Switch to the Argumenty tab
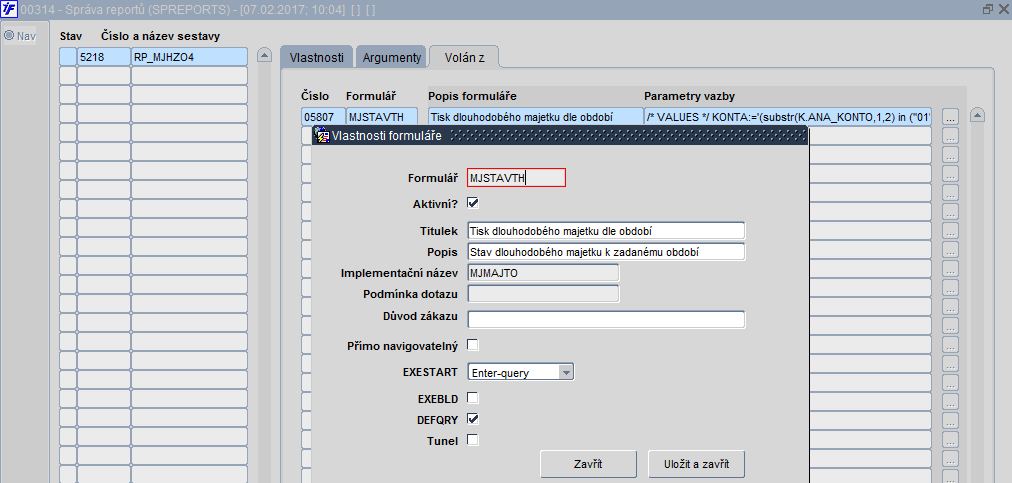 391,57
